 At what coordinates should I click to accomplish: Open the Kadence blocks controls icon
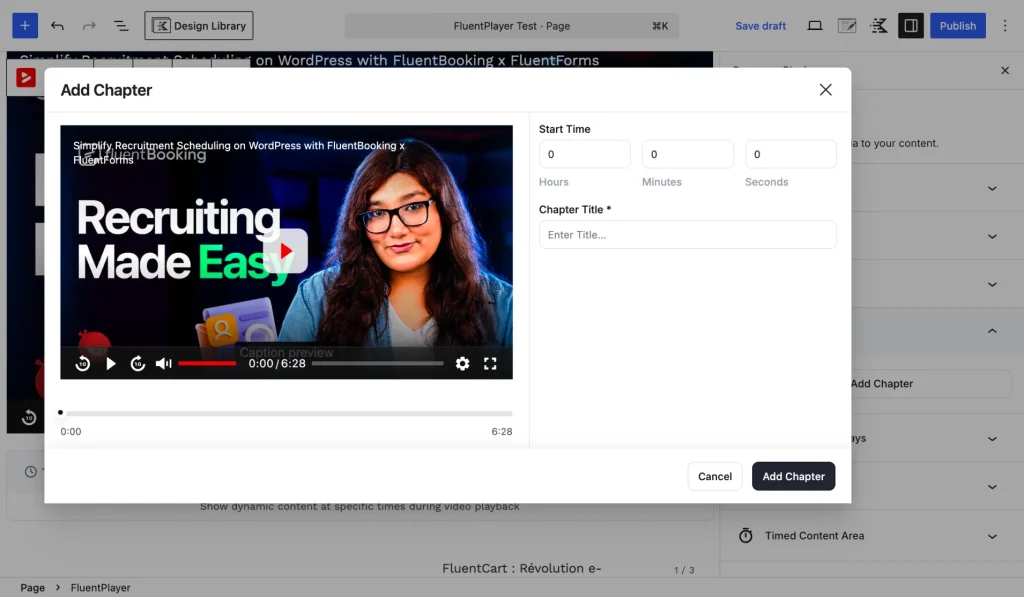[x=879, y=25]
